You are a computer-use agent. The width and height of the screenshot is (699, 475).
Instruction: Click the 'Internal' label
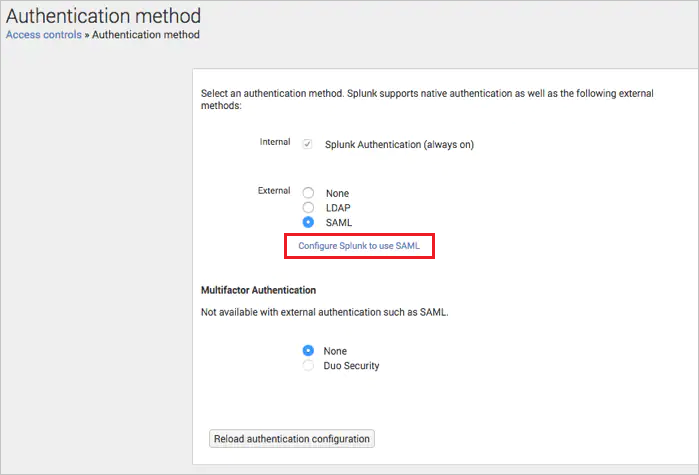click(x=275, y=142)
